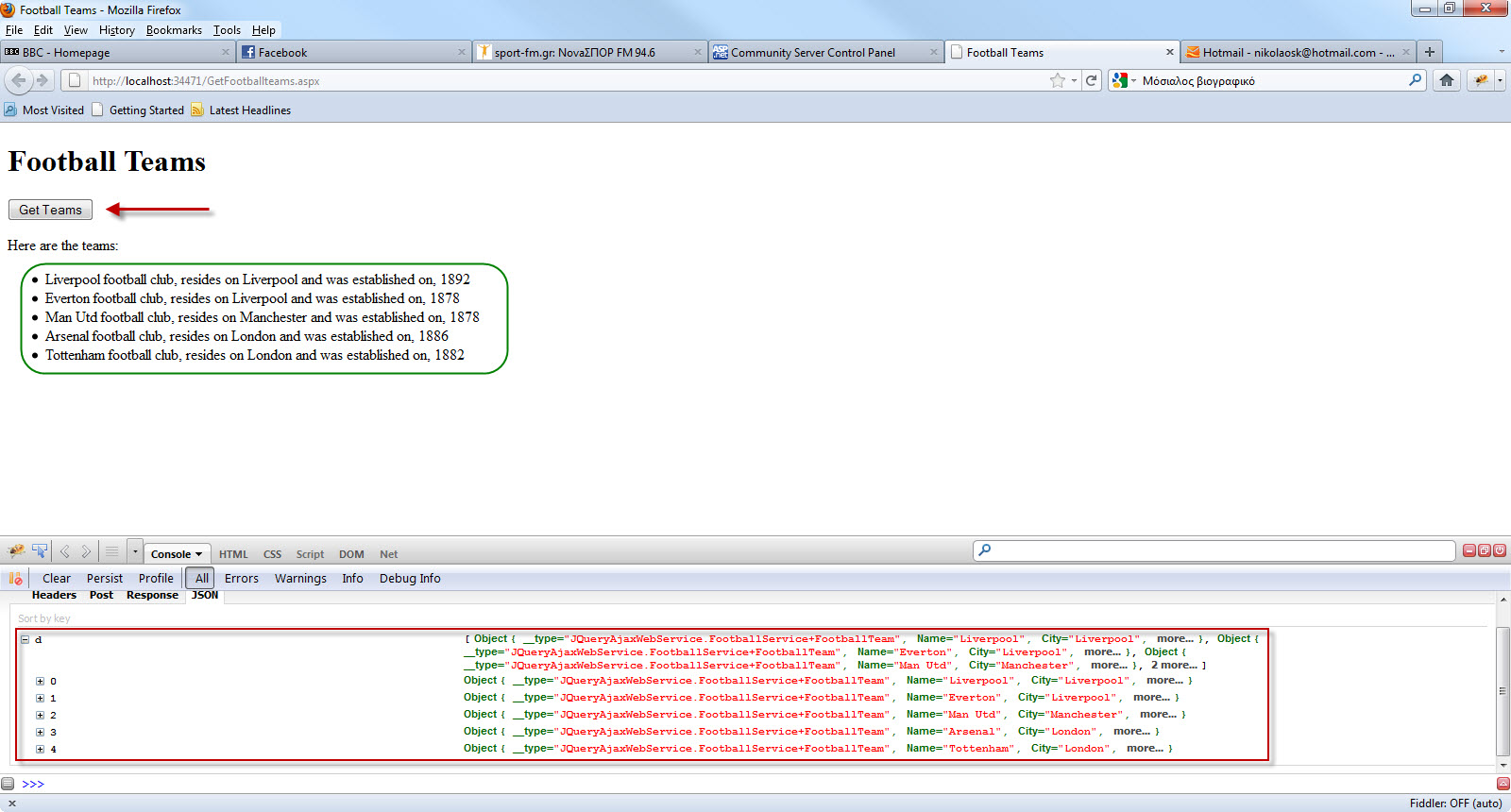Close the Facebook tab

[462, 52]
